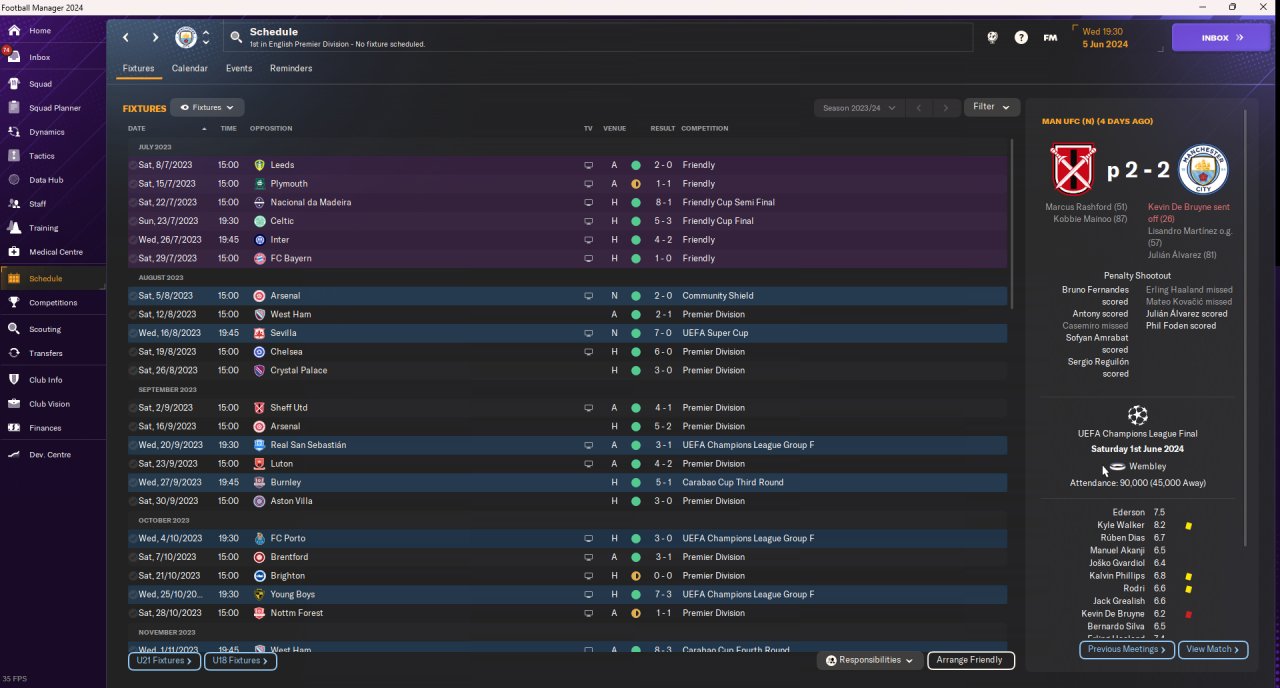Image resolution: width=1280 pixels, height=688 pixels.
Task: Select the FC Bayern friendly row
Action: pyautogui.click(x=567, y=258)
